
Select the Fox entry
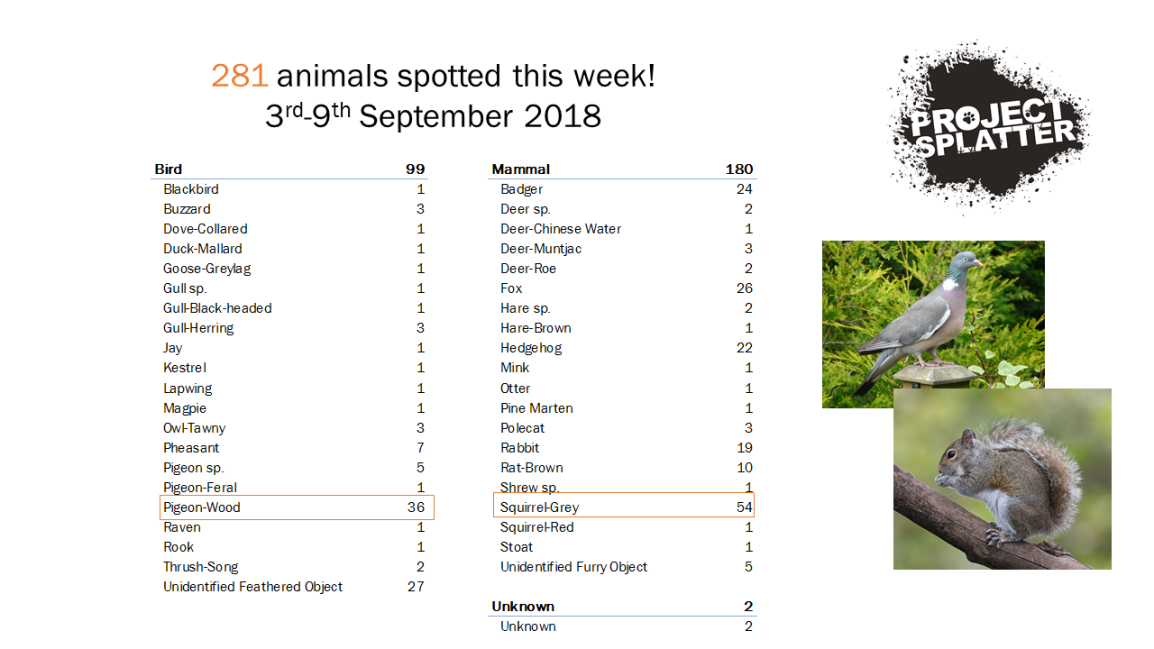[512, 288]
